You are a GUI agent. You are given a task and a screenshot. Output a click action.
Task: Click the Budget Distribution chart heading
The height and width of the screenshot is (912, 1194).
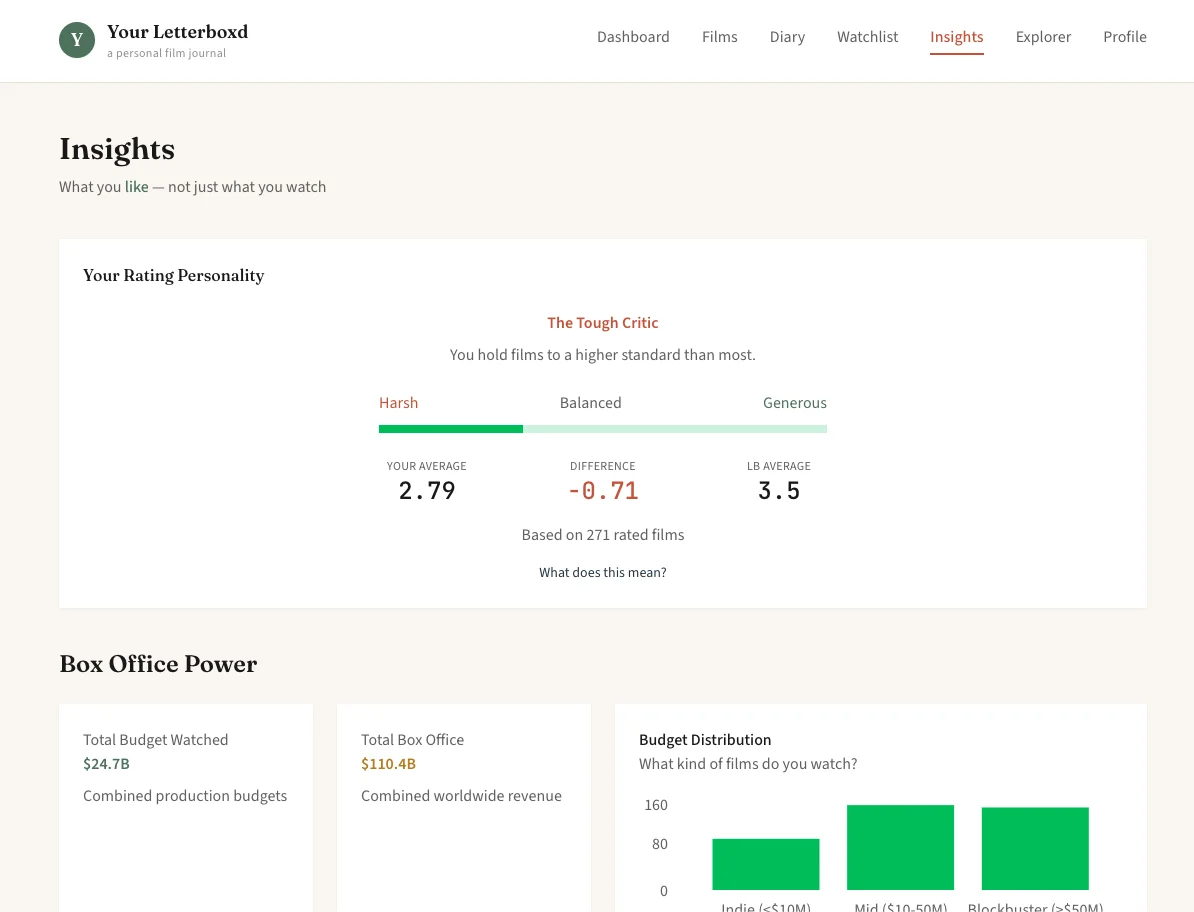(705, 740)
